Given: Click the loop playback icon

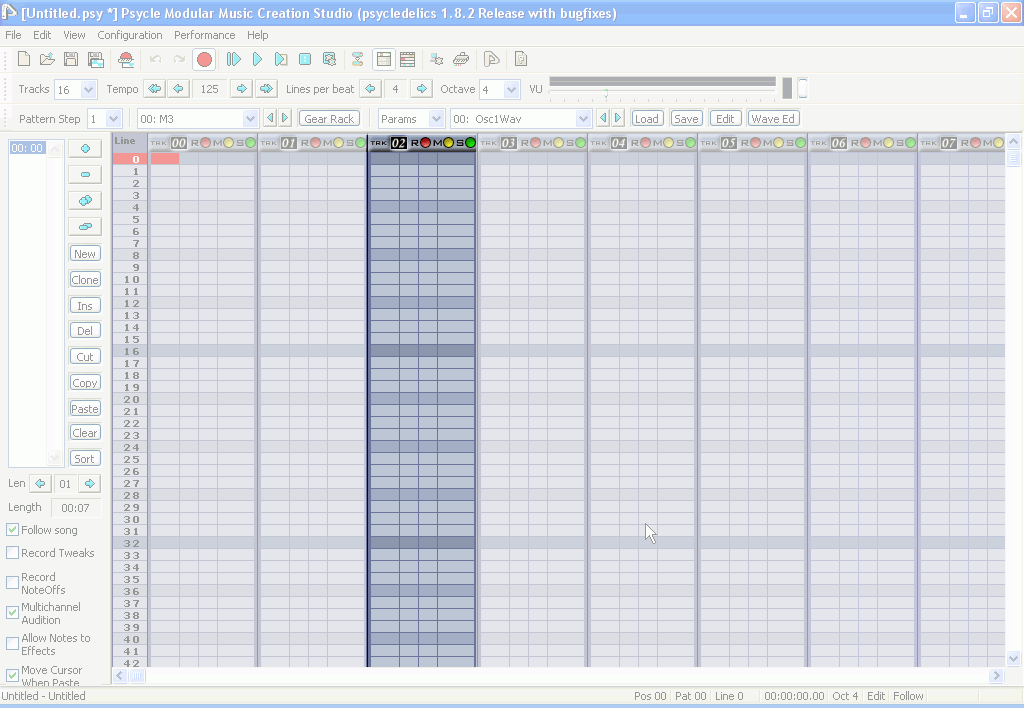Looking at the screenshot, I should pyautogui.click(x=329, y=59).
